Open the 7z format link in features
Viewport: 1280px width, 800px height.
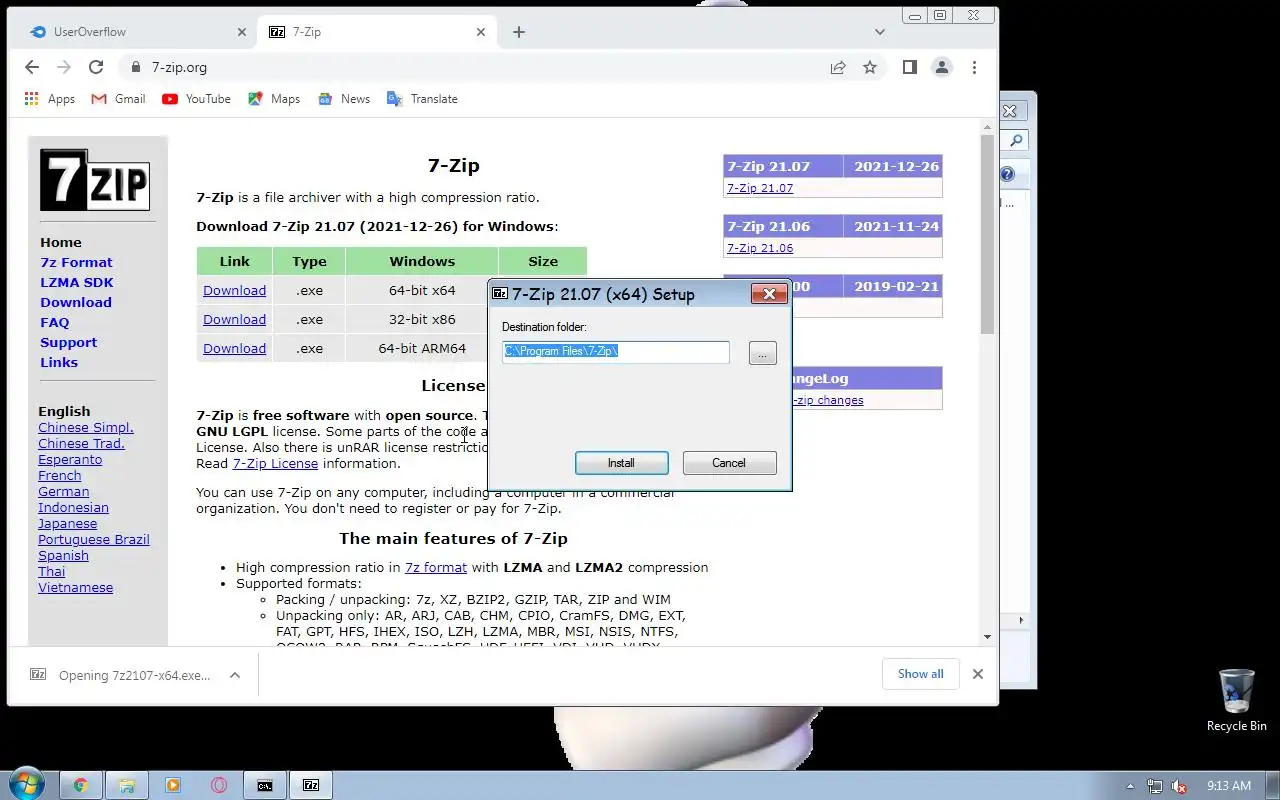tap(436, 567)
